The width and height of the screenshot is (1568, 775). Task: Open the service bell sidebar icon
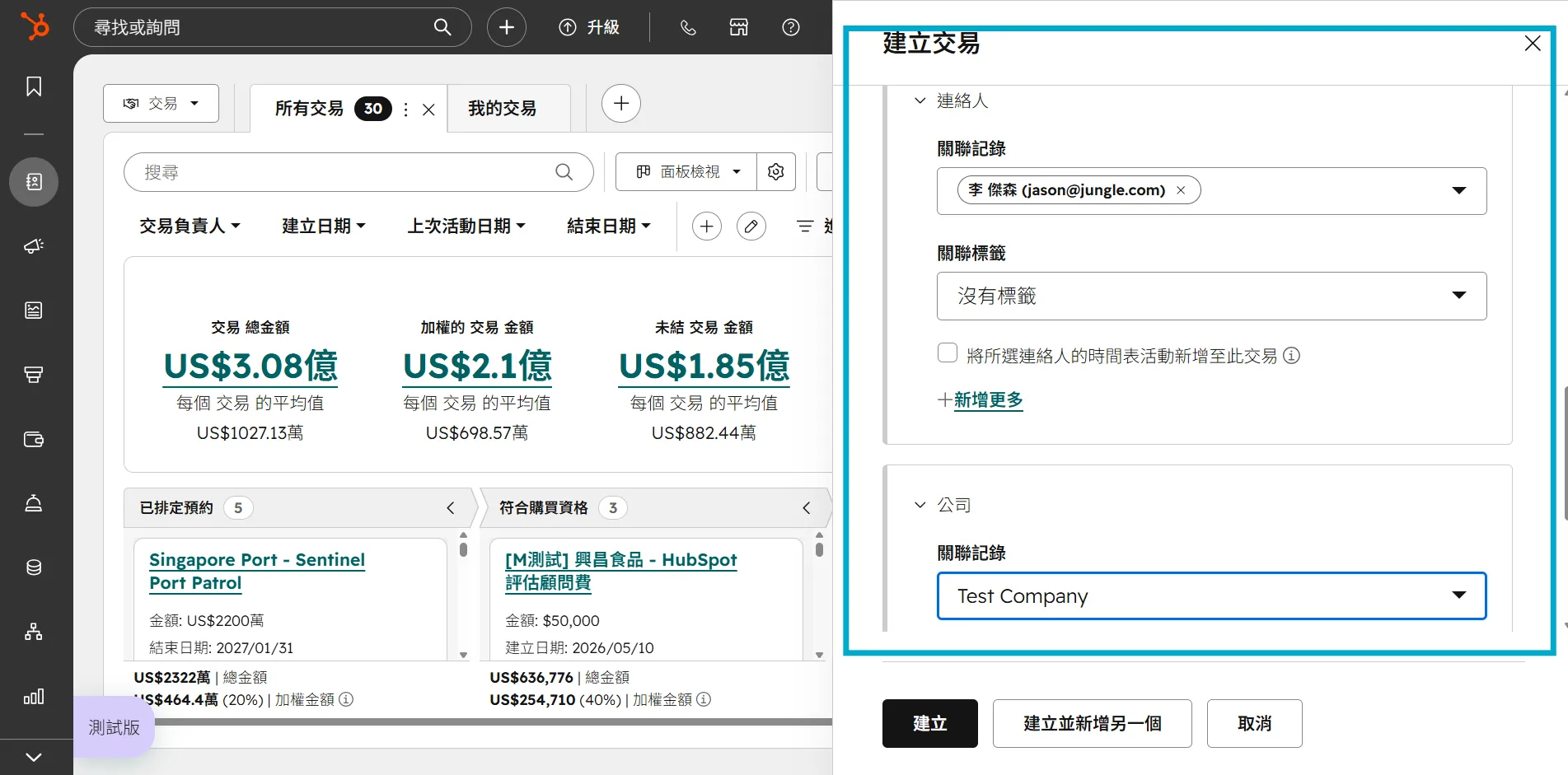click(34, 503)
